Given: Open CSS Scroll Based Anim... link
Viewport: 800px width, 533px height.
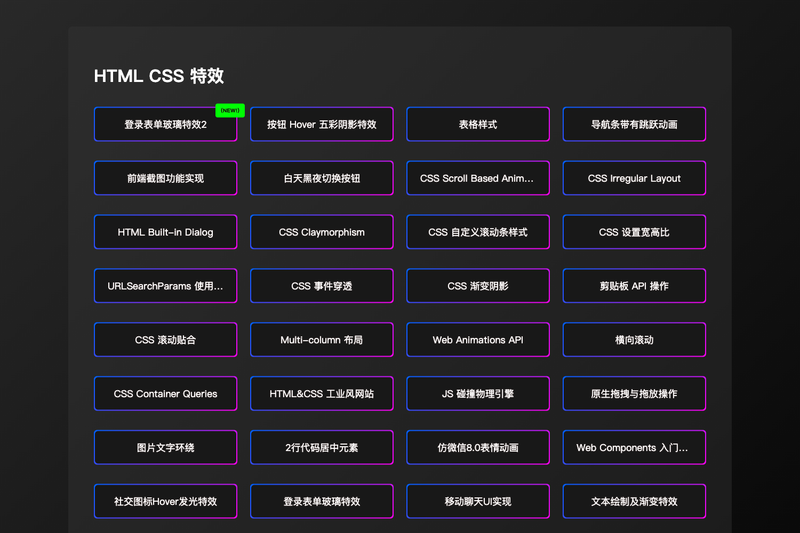Looking at the screenshot, I should point(478,178).
